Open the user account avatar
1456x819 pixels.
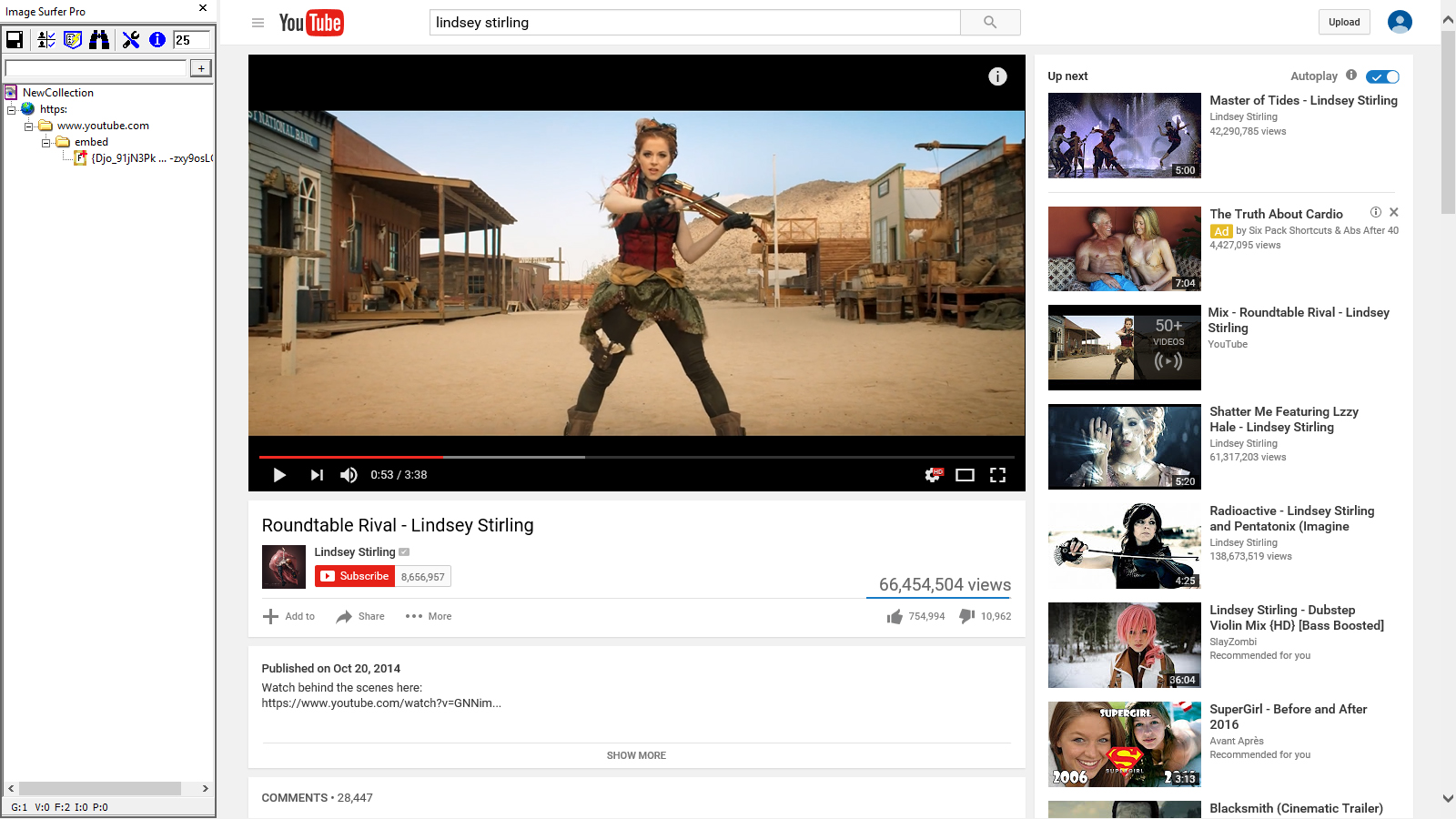[x=1400, y=22]
